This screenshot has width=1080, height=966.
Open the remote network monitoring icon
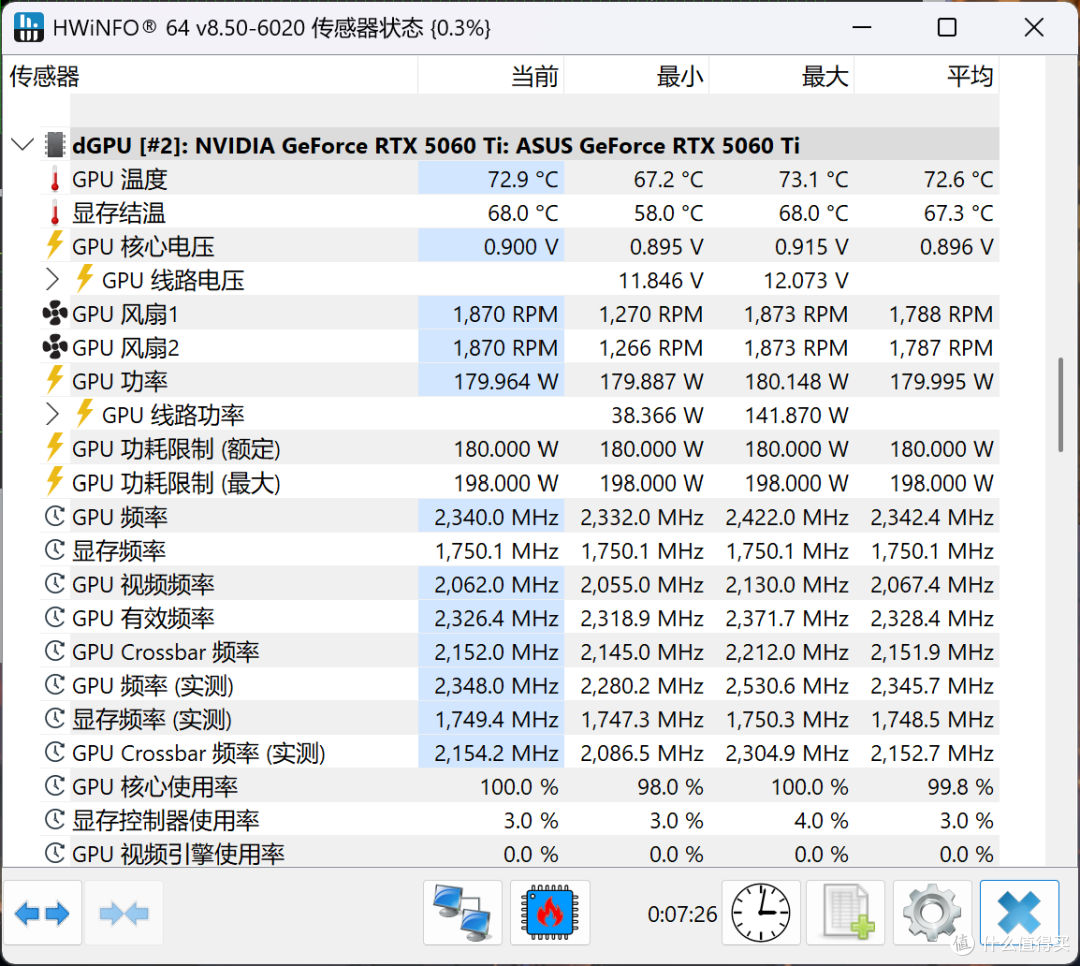tap(462, 914)
